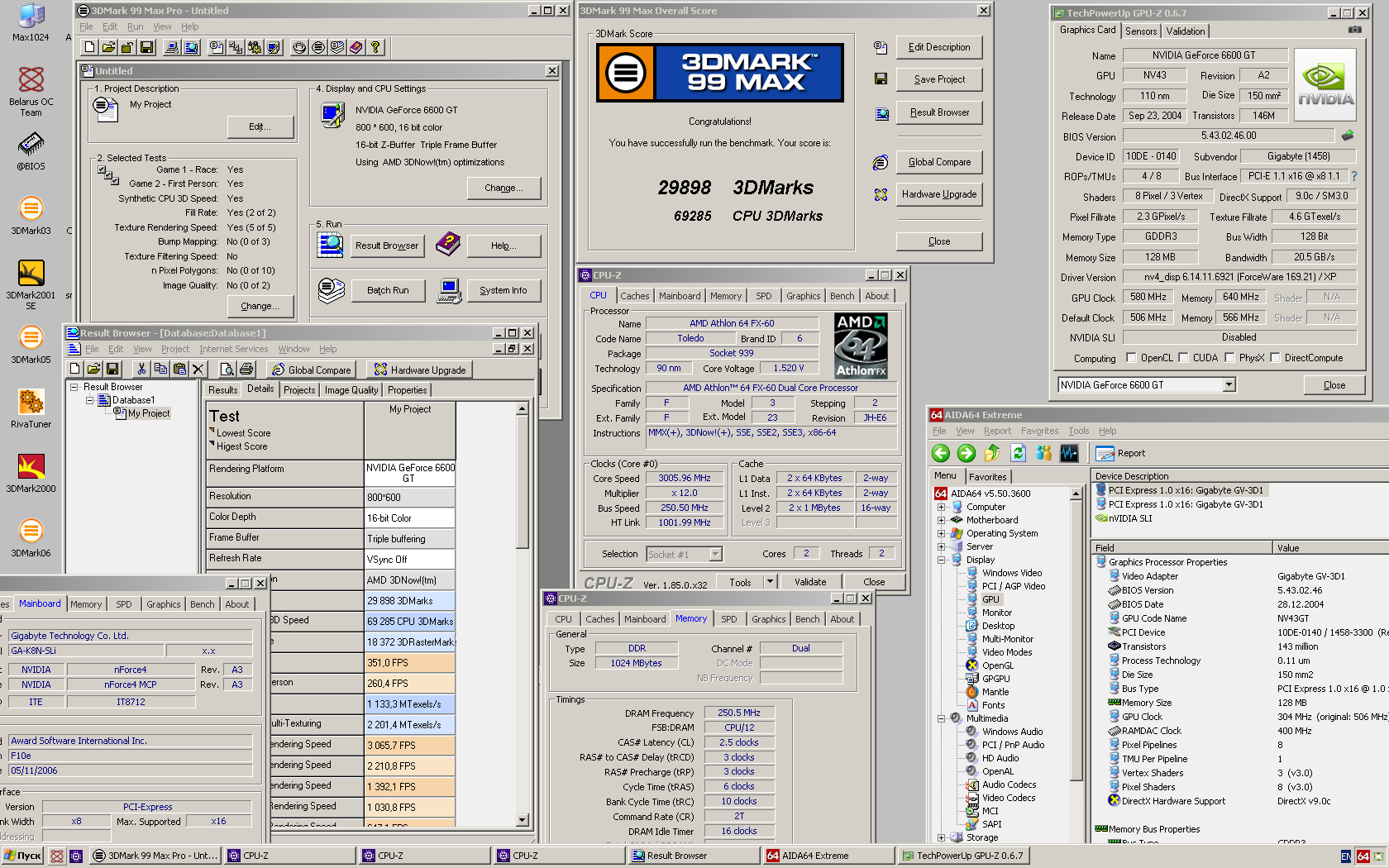Enable the CUDA checkbox in GPU-Z
1389x868 pixels.
click(x=1183, y=358)
